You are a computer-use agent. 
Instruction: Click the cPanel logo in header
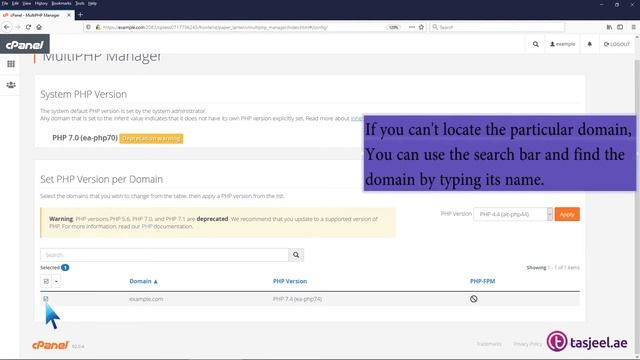coord(24,44)
